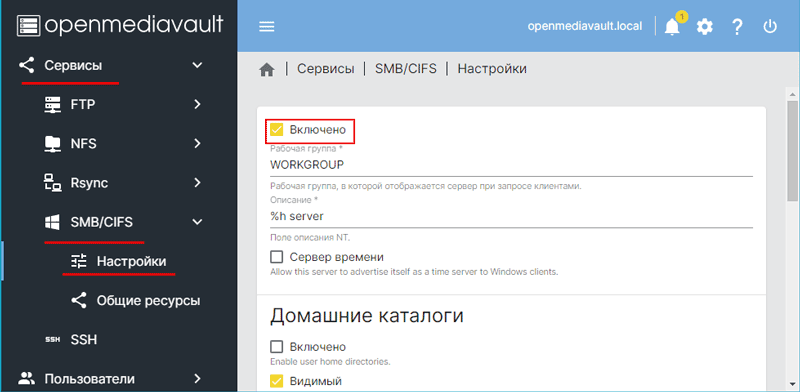Viewport: 800px width, 392px height.
Task: Open the gear settings menu
Action: pos(705,27)
